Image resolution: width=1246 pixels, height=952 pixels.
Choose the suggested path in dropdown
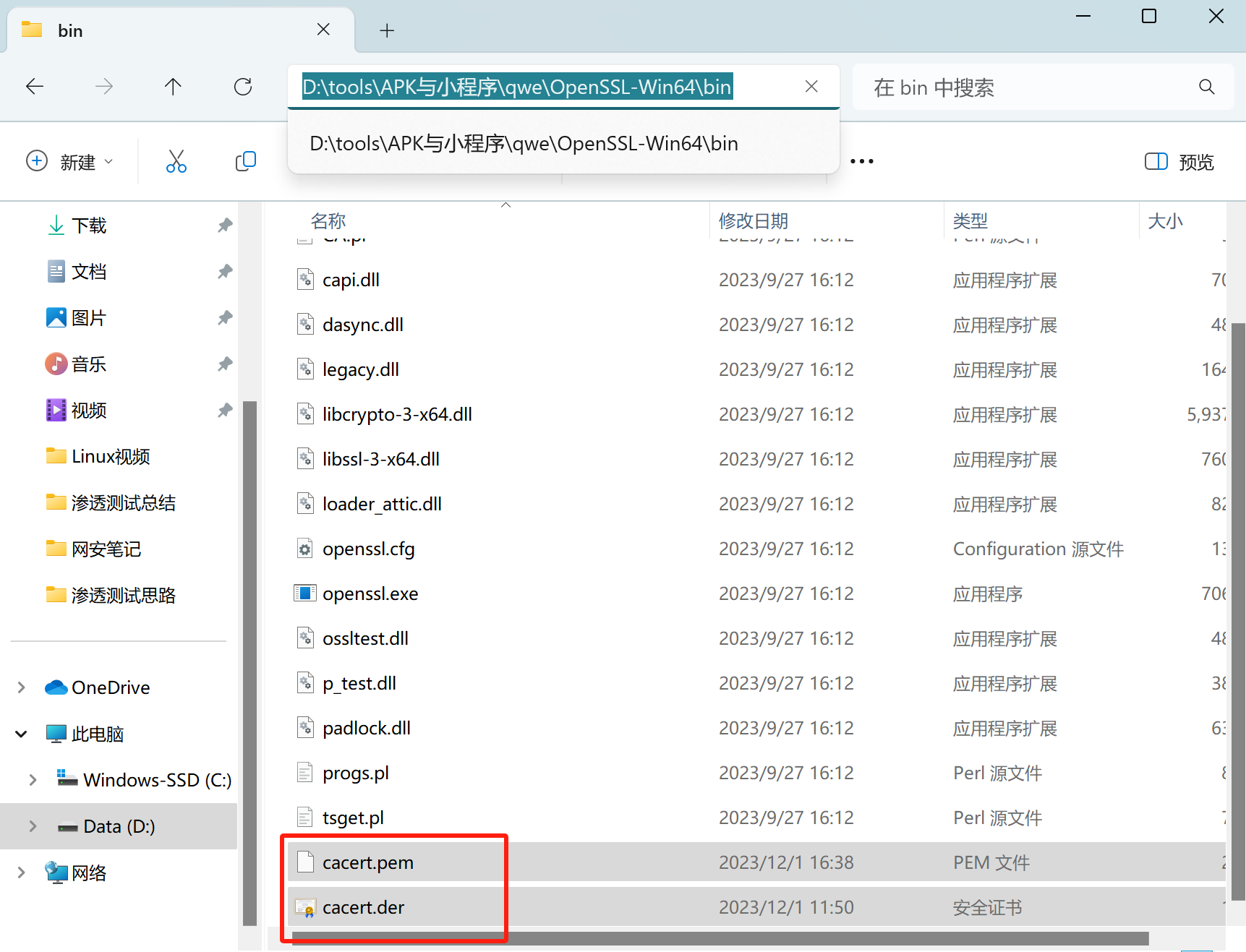[563, 143]
